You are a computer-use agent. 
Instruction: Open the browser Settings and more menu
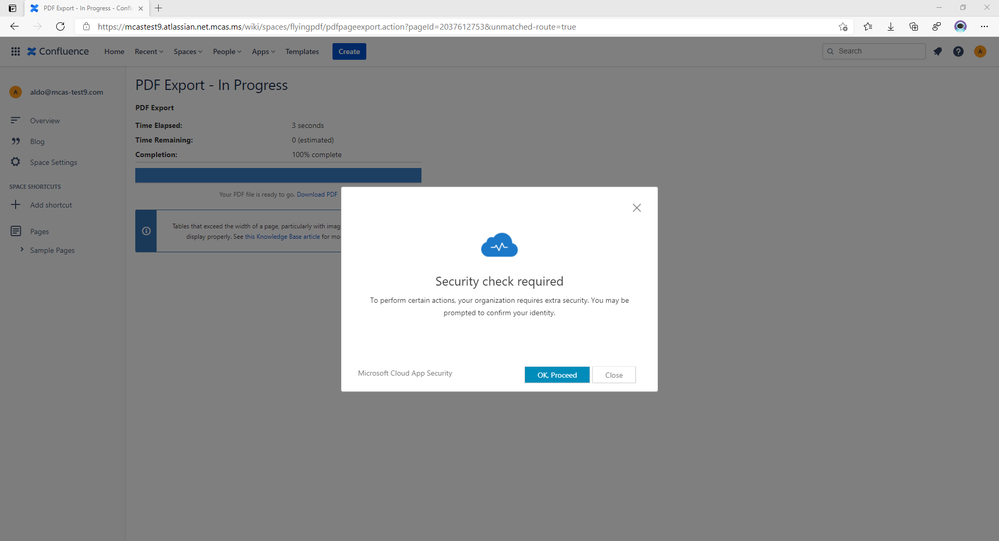(x=984, y=27)
